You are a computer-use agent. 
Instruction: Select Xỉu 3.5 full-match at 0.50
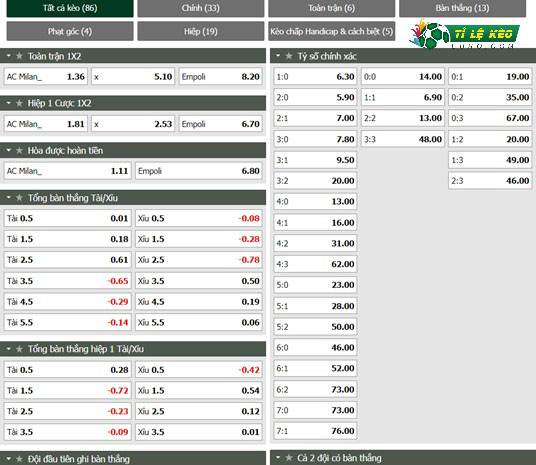click(199, 281)
